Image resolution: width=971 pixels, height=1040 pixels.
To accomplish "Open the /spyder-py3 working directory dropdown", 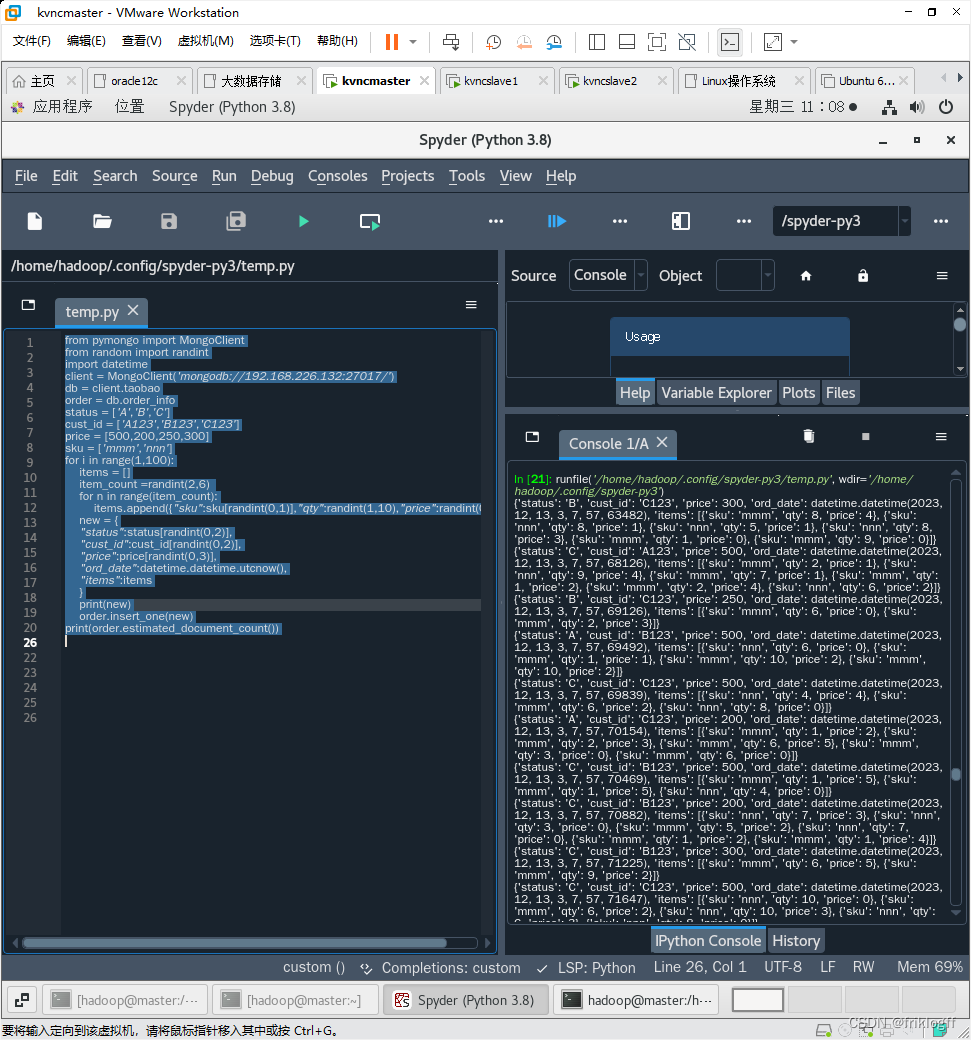I will tap(903, 221).
